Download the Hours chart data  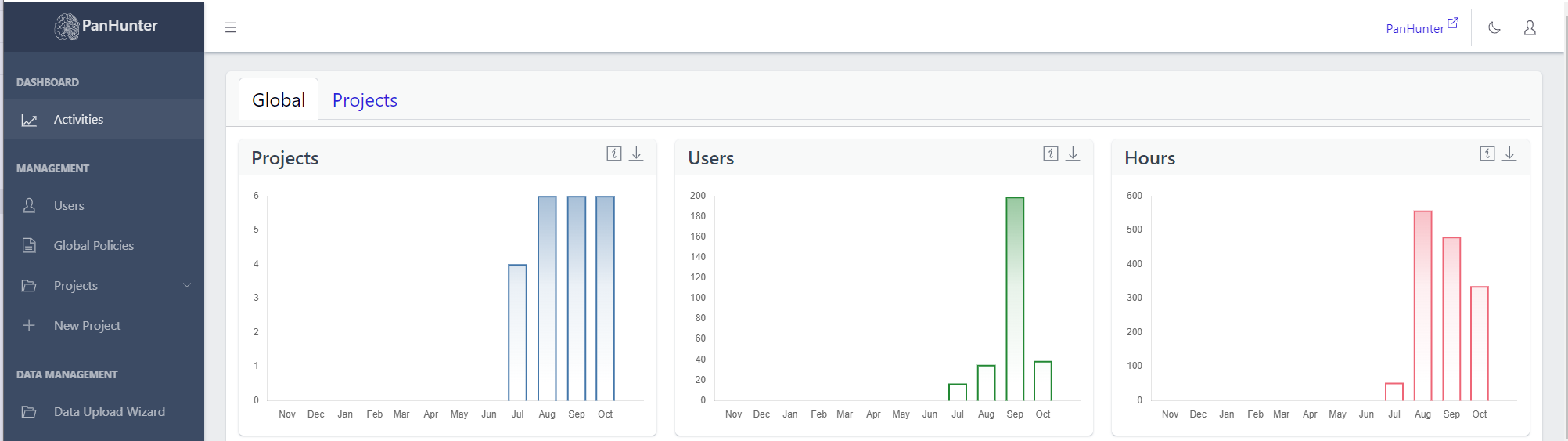tap(1509, 154)
